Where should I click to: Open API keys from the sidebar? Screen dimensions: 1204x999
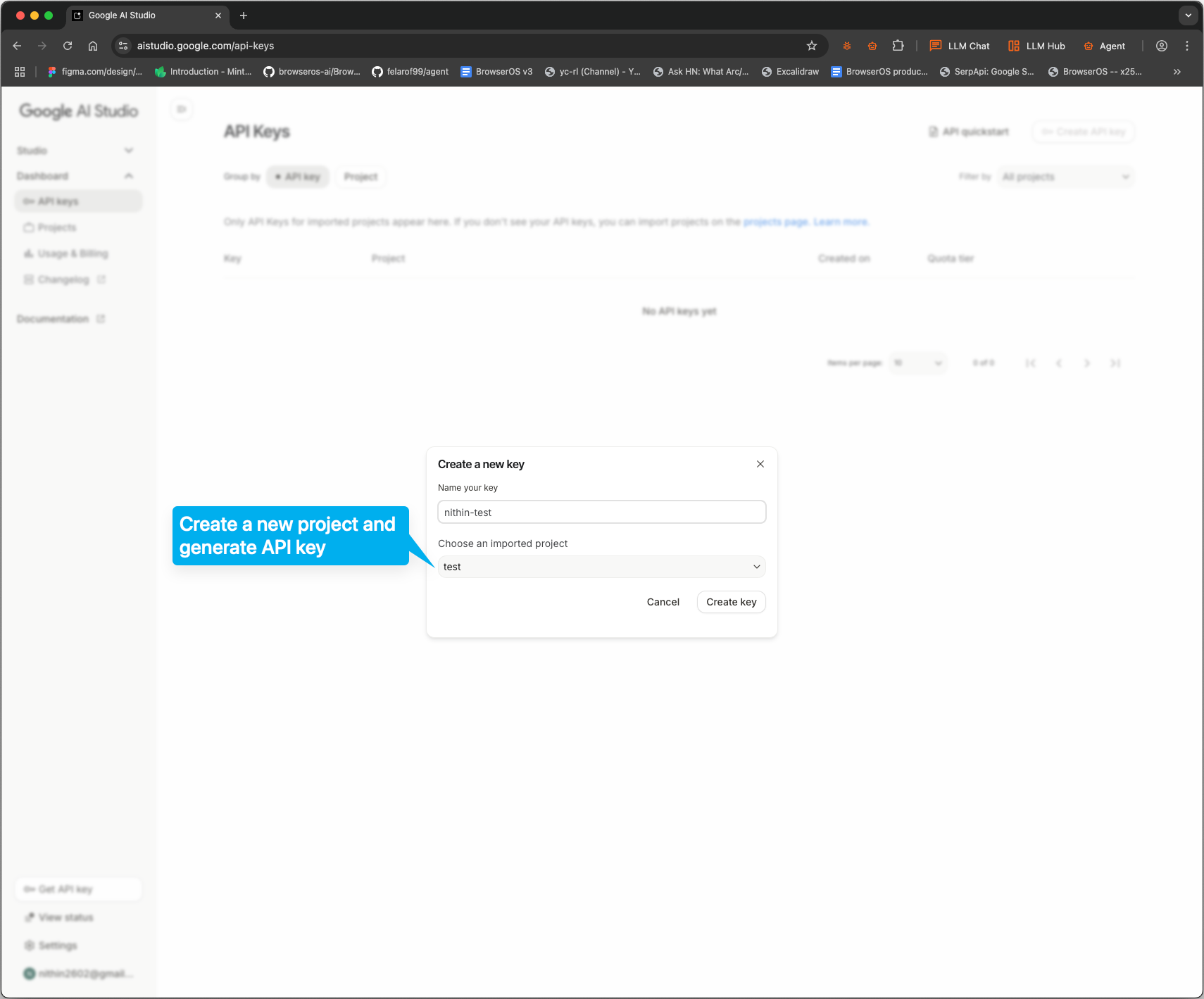point(60,201)
